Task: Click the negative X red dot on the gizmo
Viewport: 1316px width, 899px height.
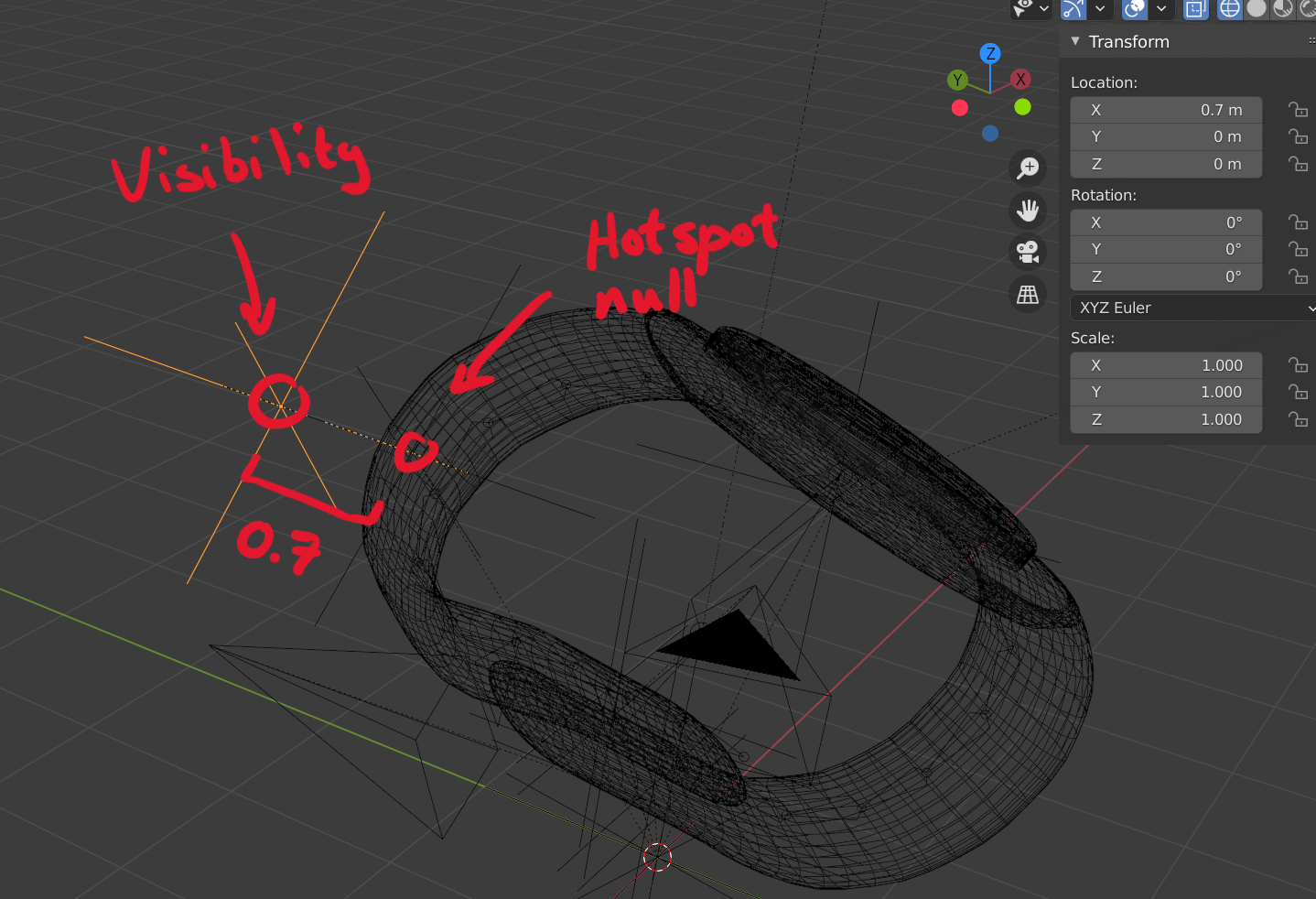Action: [x=960, y=108]
